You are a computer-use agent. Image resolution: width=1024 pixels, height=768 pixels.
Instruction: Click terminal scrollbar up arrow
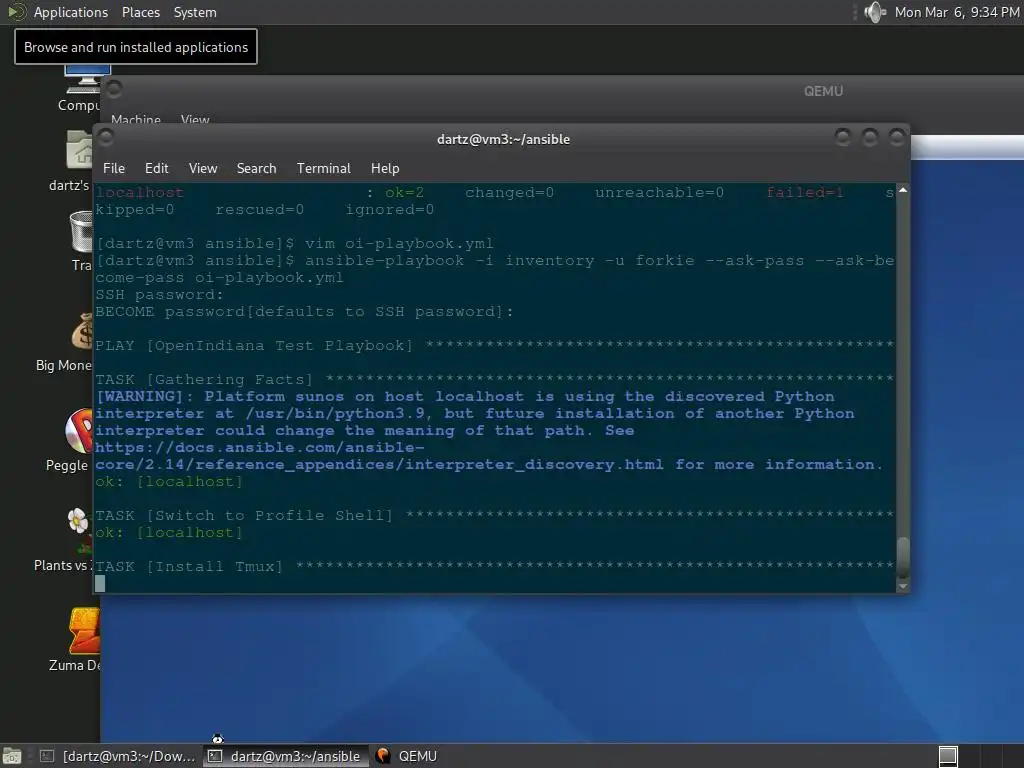(903, 190)
